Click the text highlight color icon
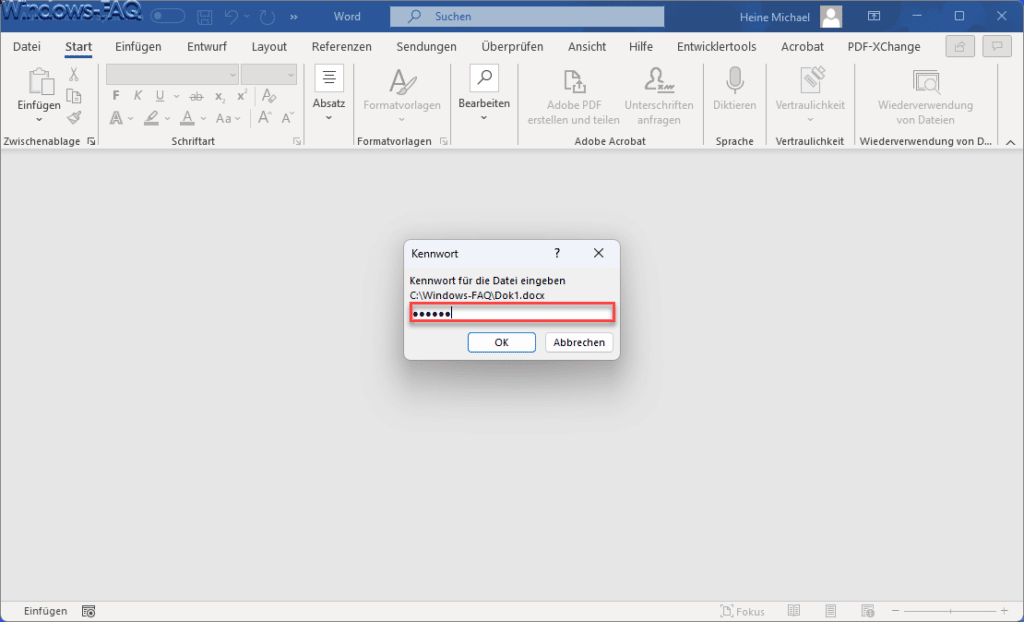 click(152, 118)
